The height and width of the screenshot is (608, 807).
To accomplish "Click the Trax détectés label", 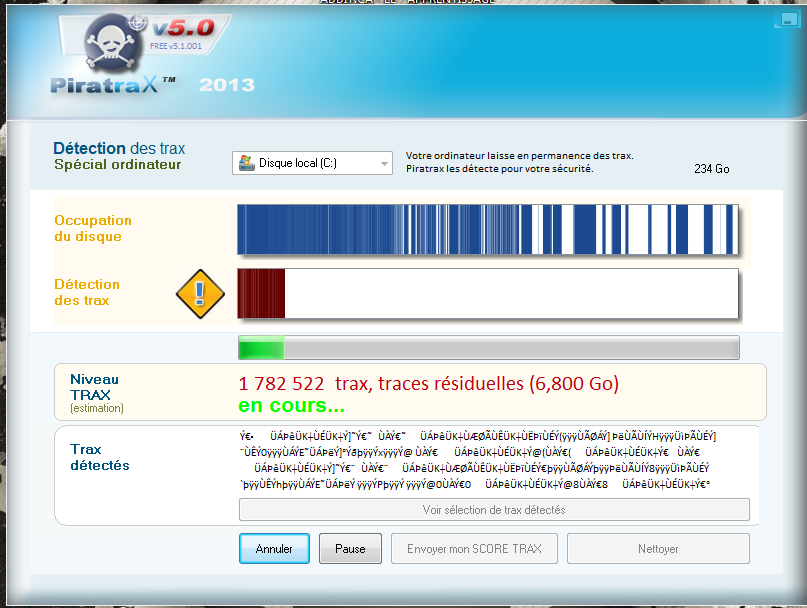I will 100,457.
